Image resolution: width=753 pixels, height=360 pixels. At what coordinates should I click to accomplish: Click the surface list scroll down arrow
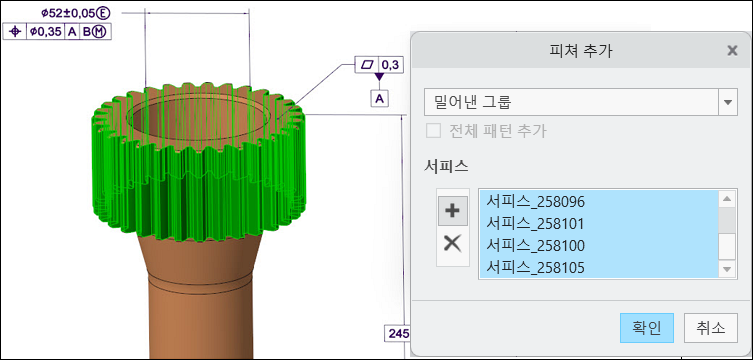[727, 269]
